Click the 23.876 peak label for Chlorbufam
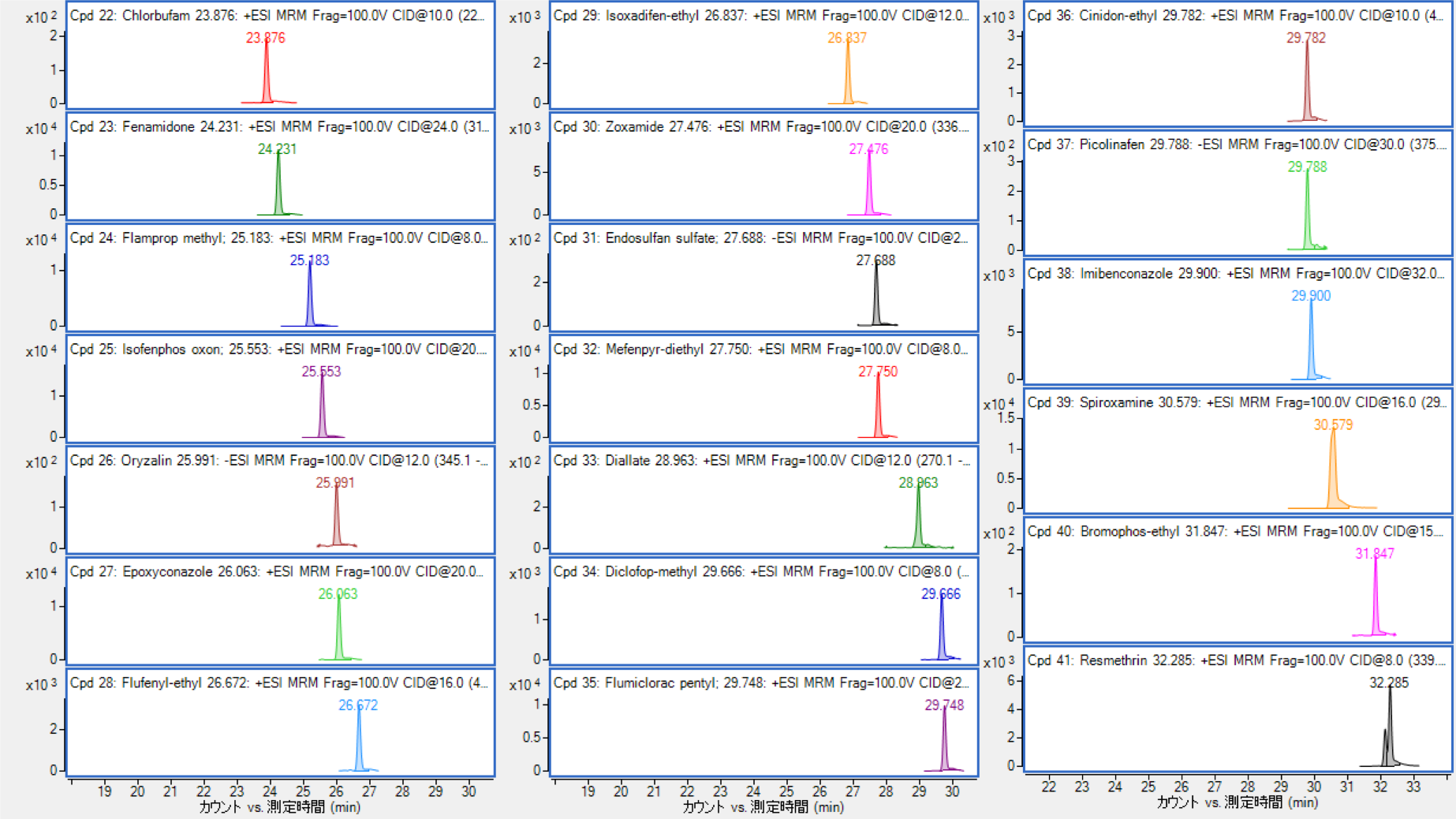The height and width of the screenshot is (819, 1456). 266,38
